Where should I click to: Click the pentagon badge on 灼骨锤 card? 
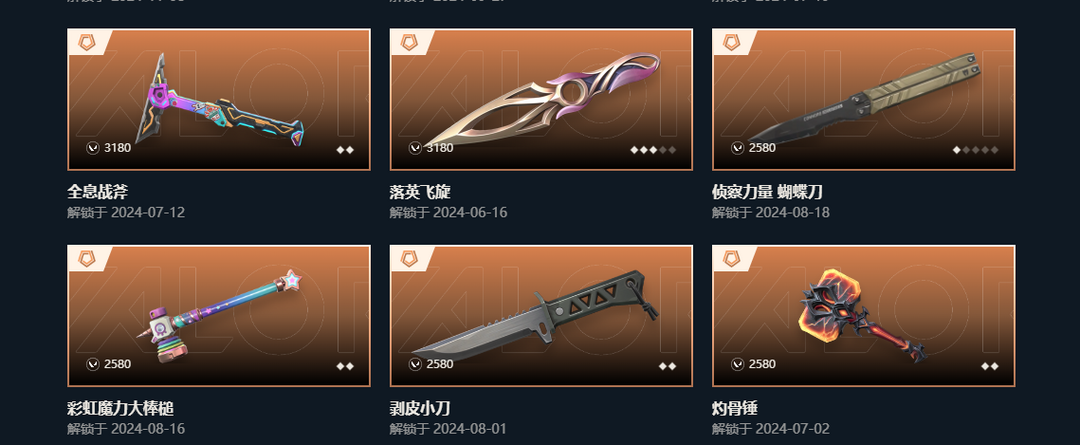[730, 259]
